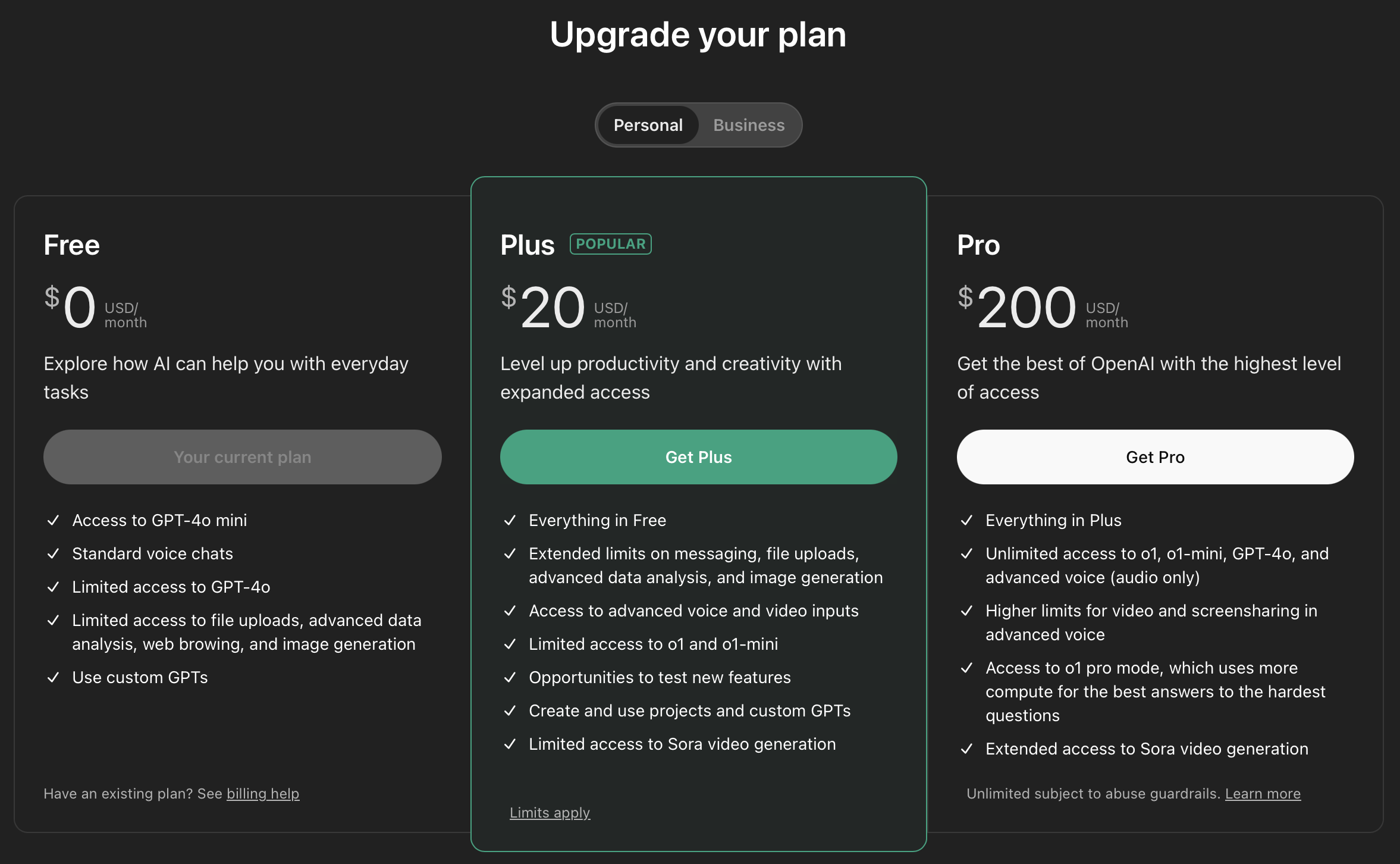Click the POPULAR badge next to Plus
Viewport: 1400px width, 864px height.
pos(610,244)
